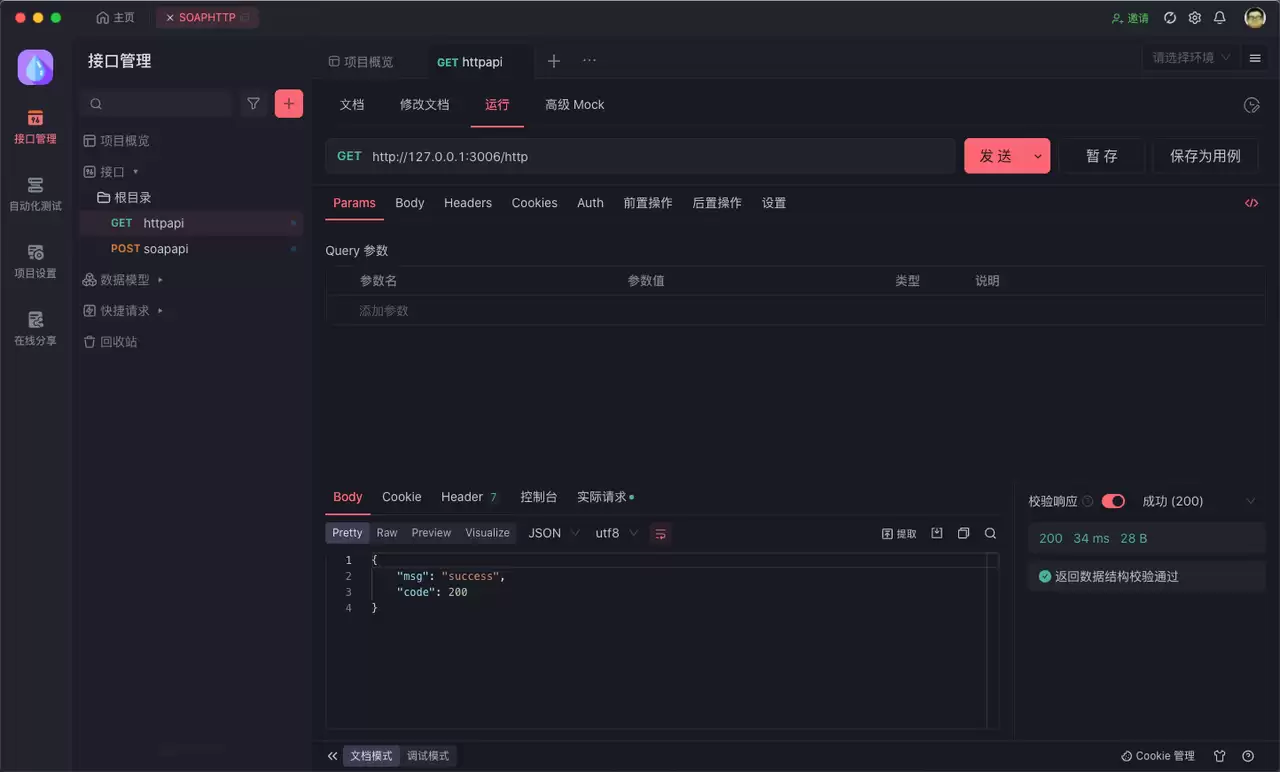1280x772 pixels.
Task: Open the filter icon beside the search box
Action: [x=254, y=103]
